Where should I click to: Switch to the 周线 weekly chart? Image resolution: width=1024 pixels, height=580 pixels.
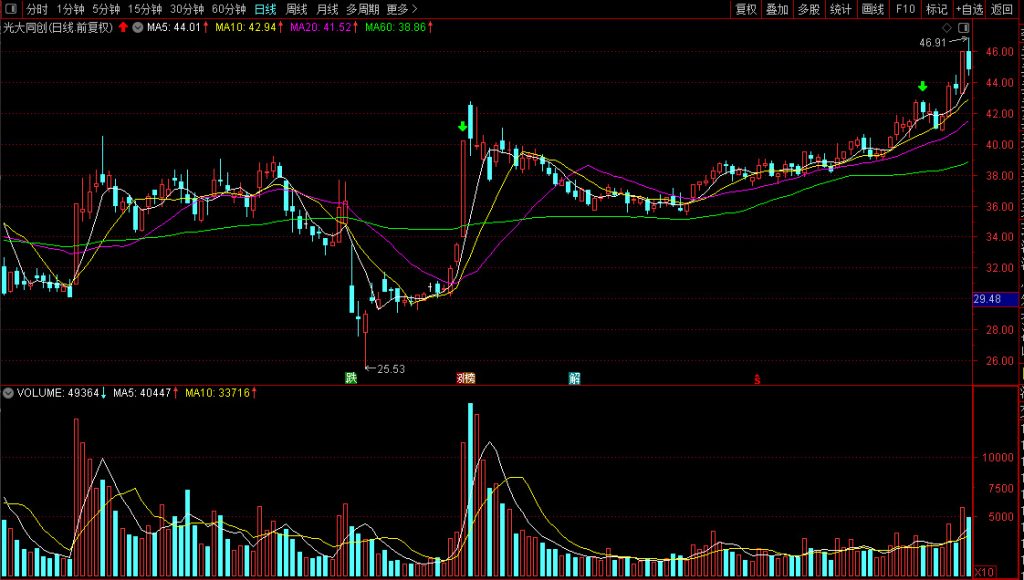coord(297,9)
